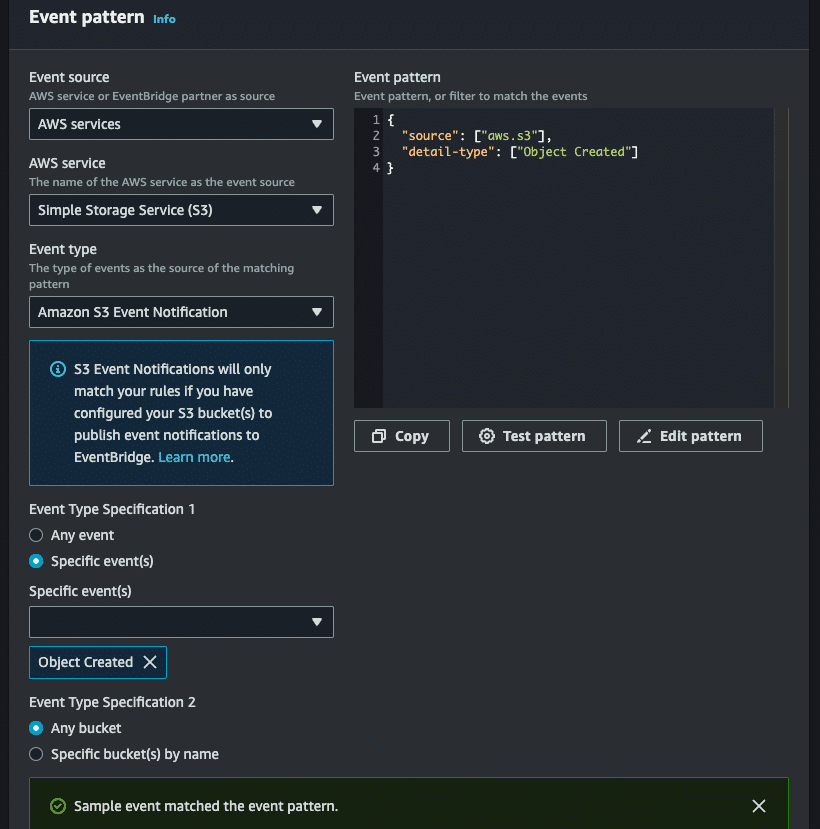This screenshot has height=829, width=820.
Task: Open the Event type dropdown
Action: [x=180, y=312]
